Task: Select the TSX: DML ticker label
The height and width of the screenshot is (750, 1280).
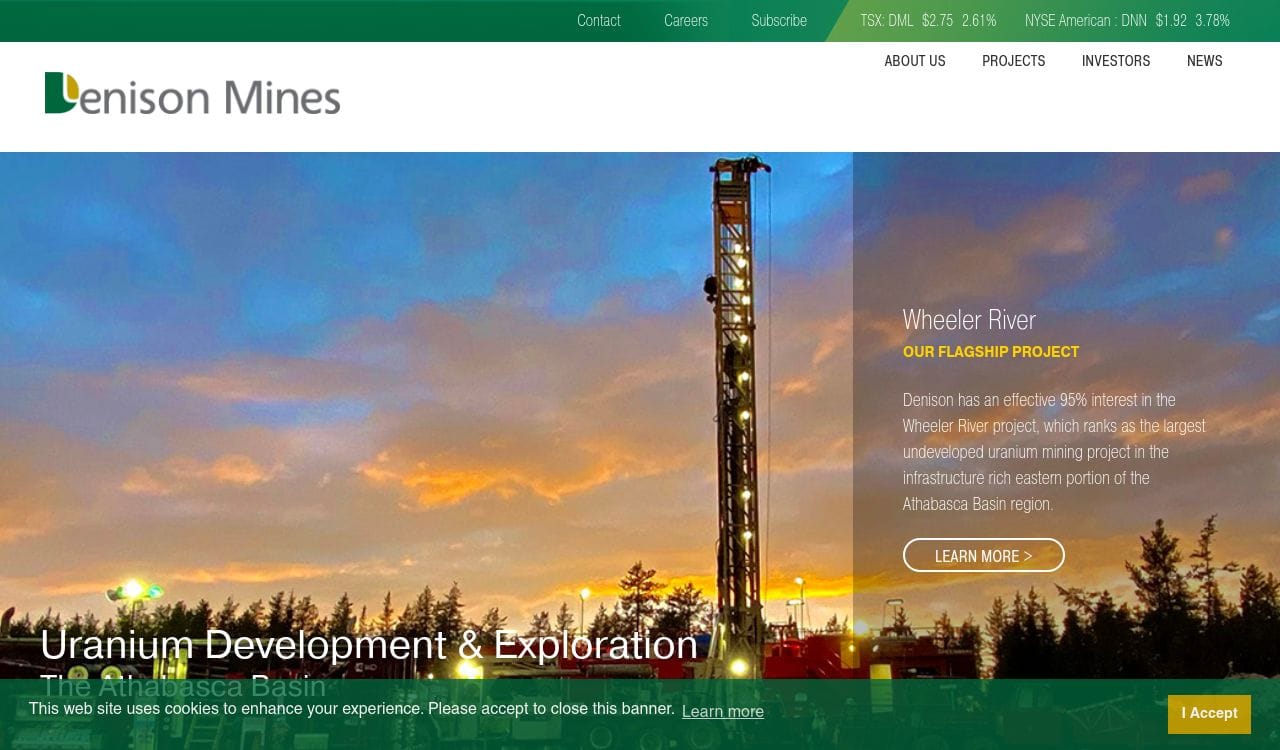Action: 886,21
